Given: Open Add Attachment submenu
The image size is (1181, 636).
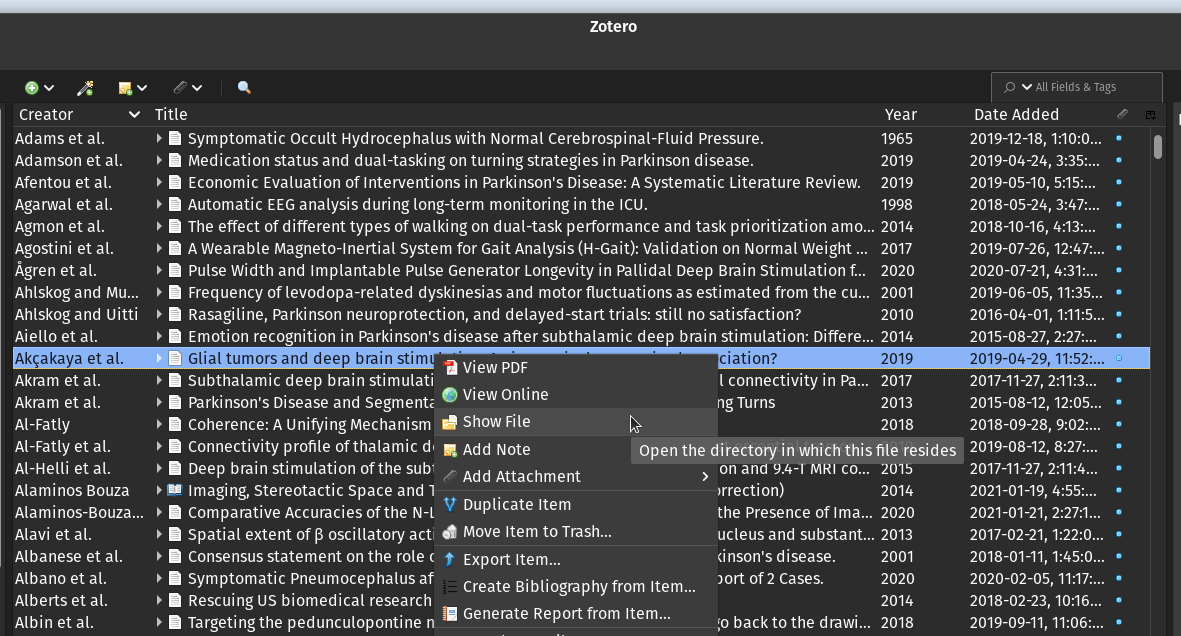Looking at the screenshot, I should [576, 477].
